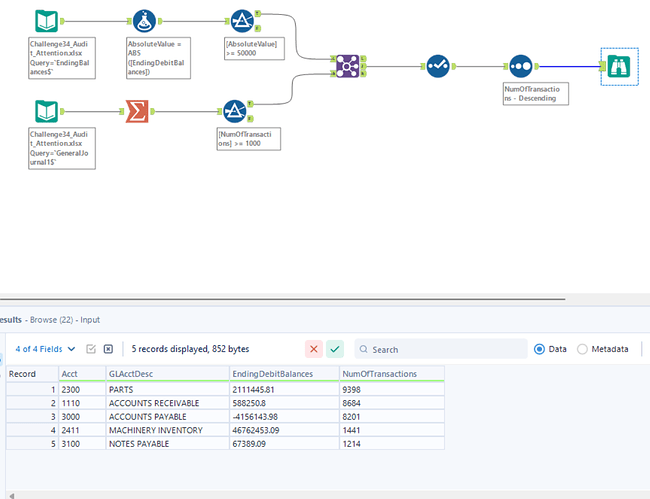Click the red X cancel button
The height and width of the screenshot is (499, 650).
314,349
